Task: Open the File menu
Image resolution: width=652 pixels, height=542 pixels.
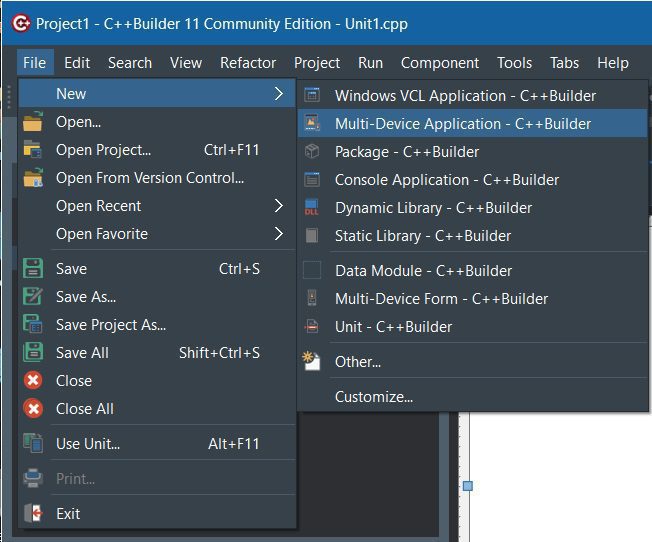Action: [x=35, y=63]
